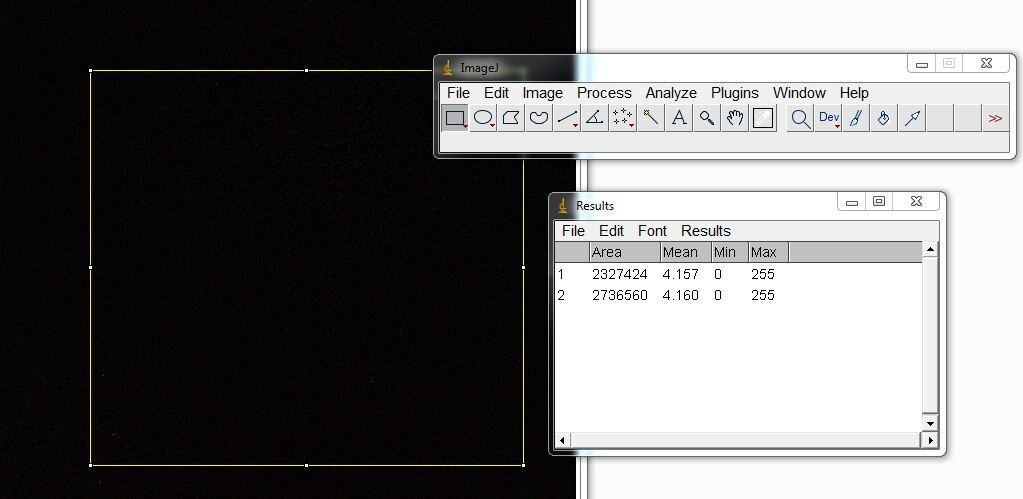This screenshot has height=499, width=1023.
Task: Maximize the Results window
Action: click(x=879, y=202)
